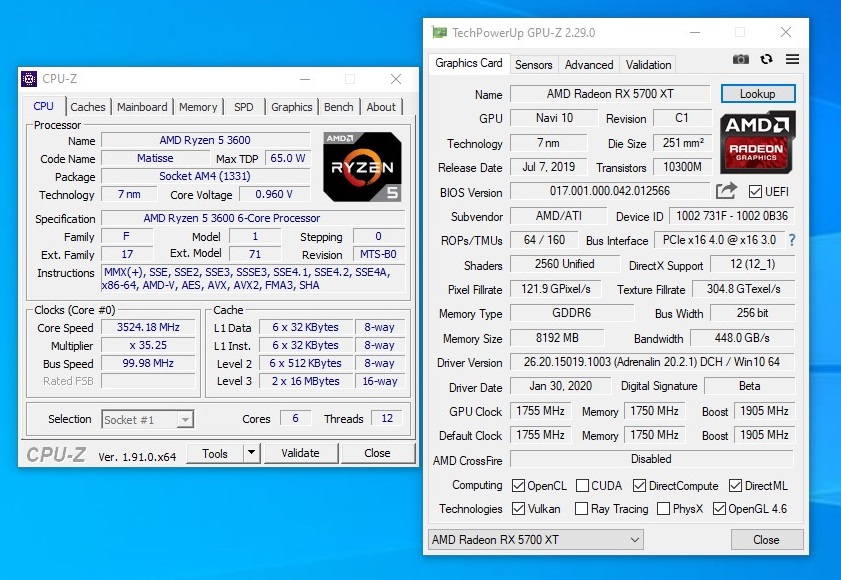This screenshot has height=580, width=841.
Task: Take a GPU-Z screenshot with camera icon
Action: click(x=741, y=59)
